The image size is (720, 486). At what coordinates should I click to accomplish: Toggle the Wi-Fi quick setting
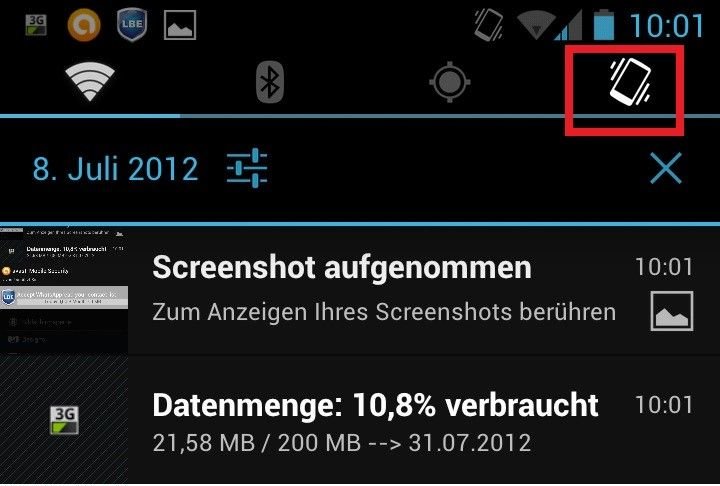(90, 82)
